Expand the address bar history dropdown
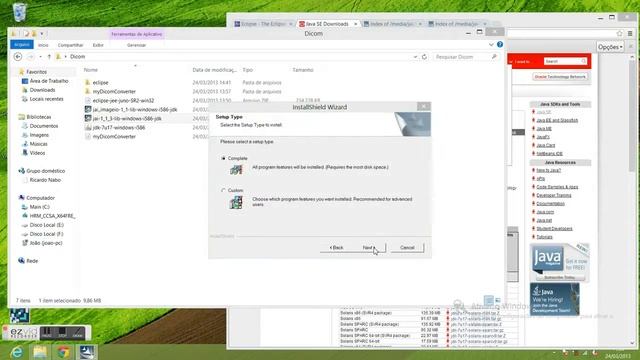 (x=415, y=57)
